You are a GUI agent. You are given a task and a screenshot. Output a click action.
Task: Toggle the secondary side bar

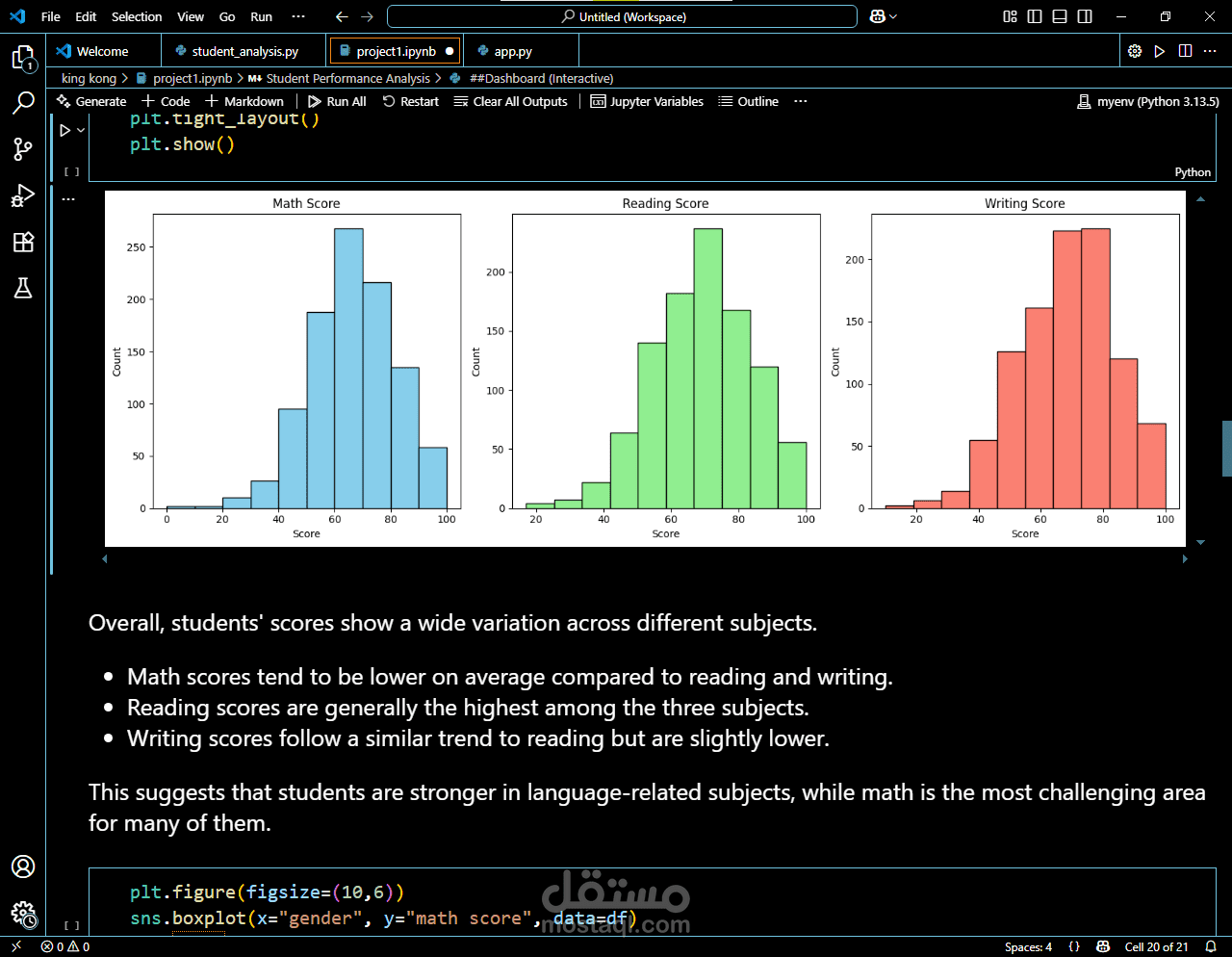point(1085,16)
